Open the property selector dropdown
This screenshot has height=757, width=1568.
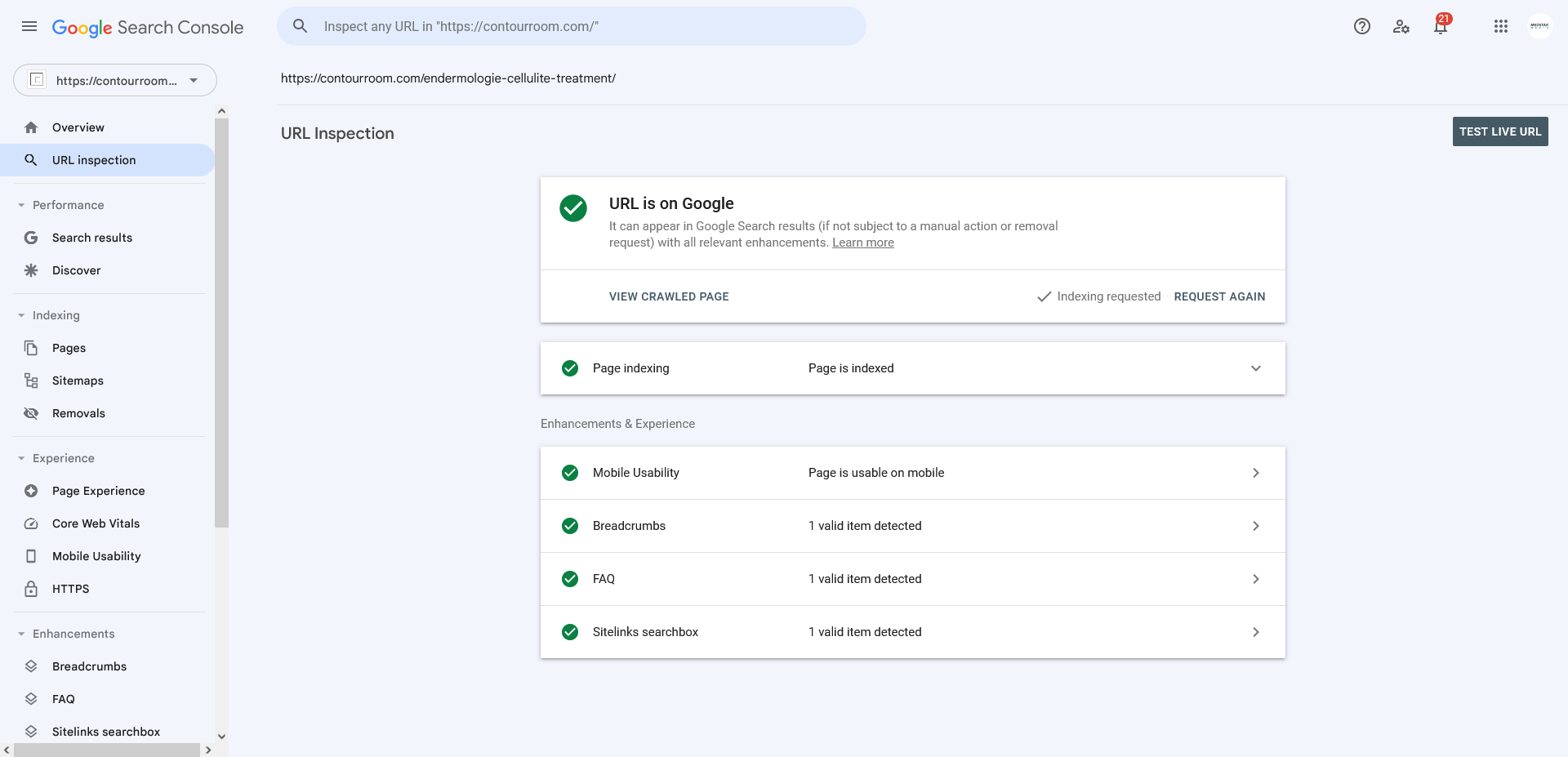[115, 80]
